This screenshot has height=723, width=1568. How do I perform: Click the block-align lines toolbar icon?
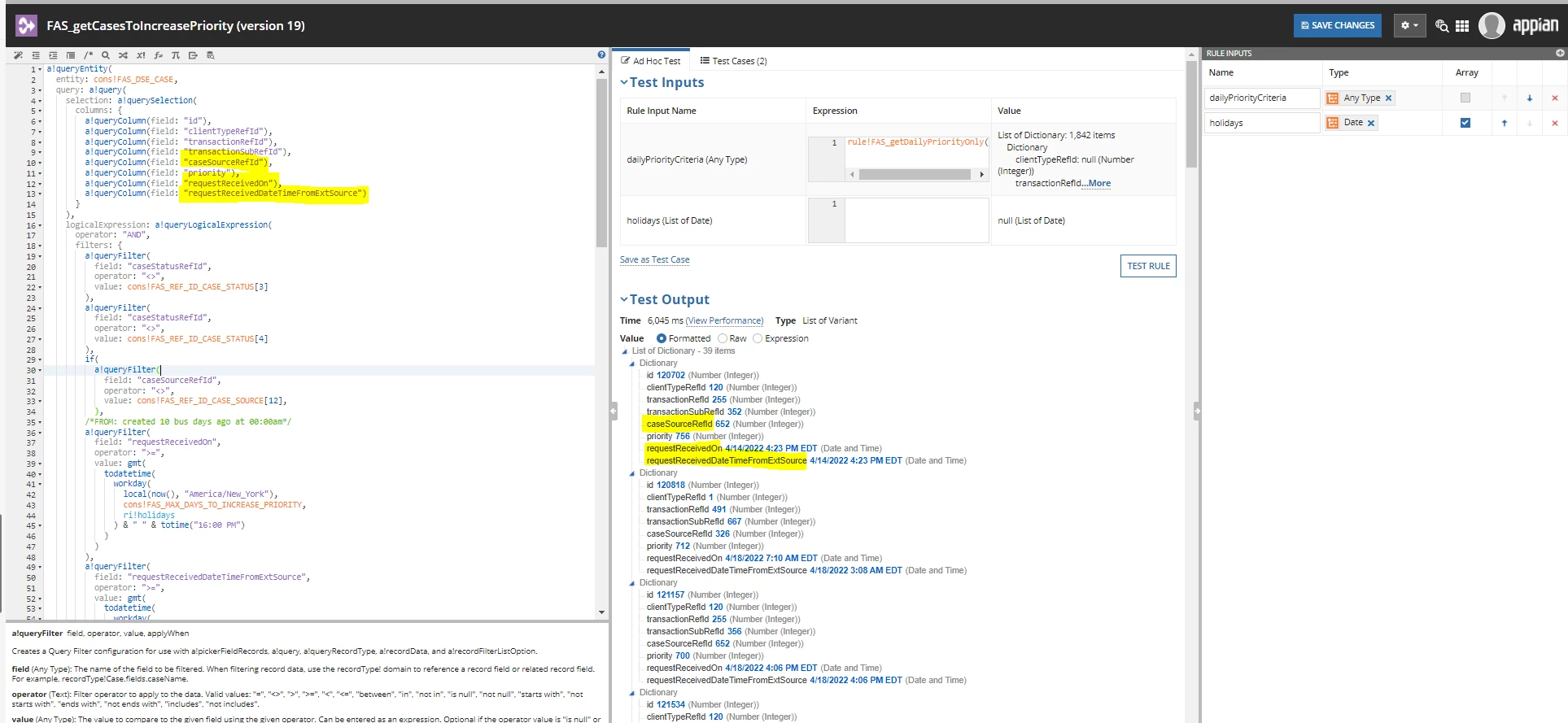71,55
